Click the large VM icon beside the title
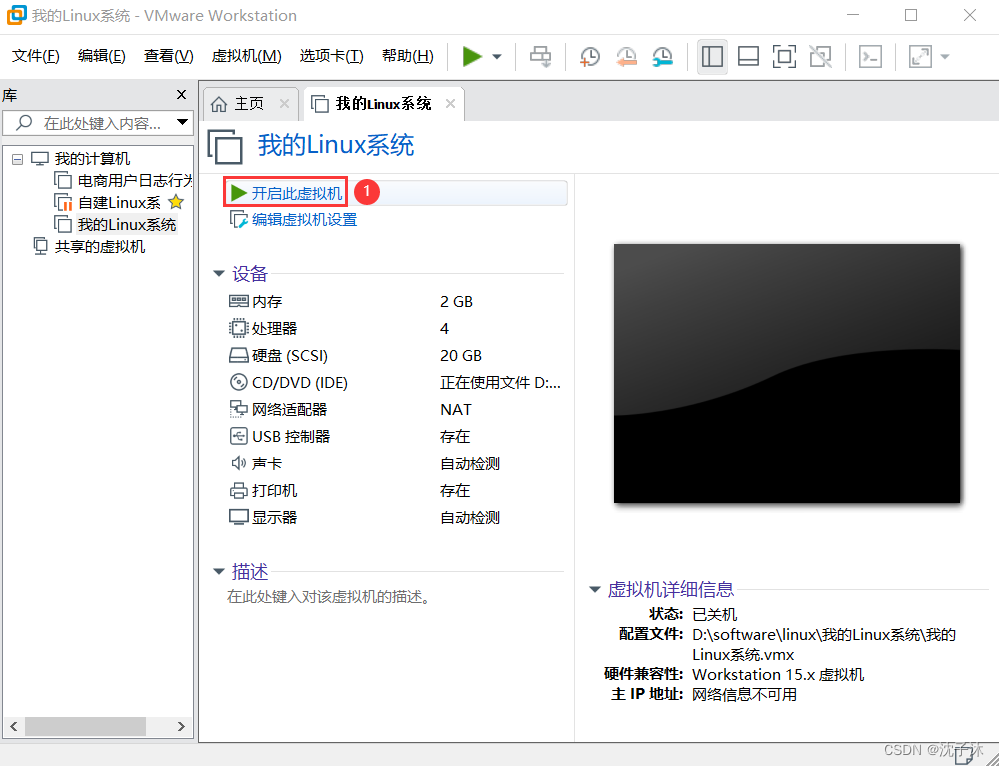999x766 pixels. pos(225,146)
